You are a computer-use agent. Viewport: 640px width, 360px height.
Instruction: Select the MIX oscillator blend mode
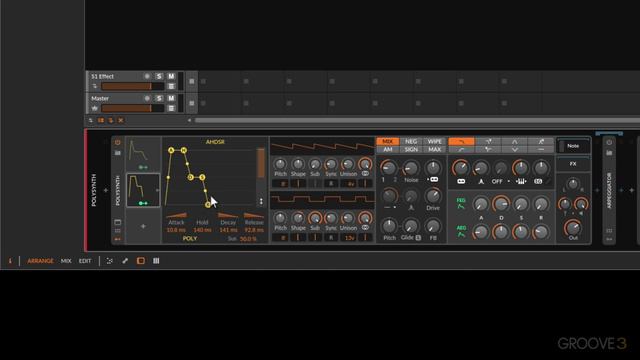click(388, 141)
